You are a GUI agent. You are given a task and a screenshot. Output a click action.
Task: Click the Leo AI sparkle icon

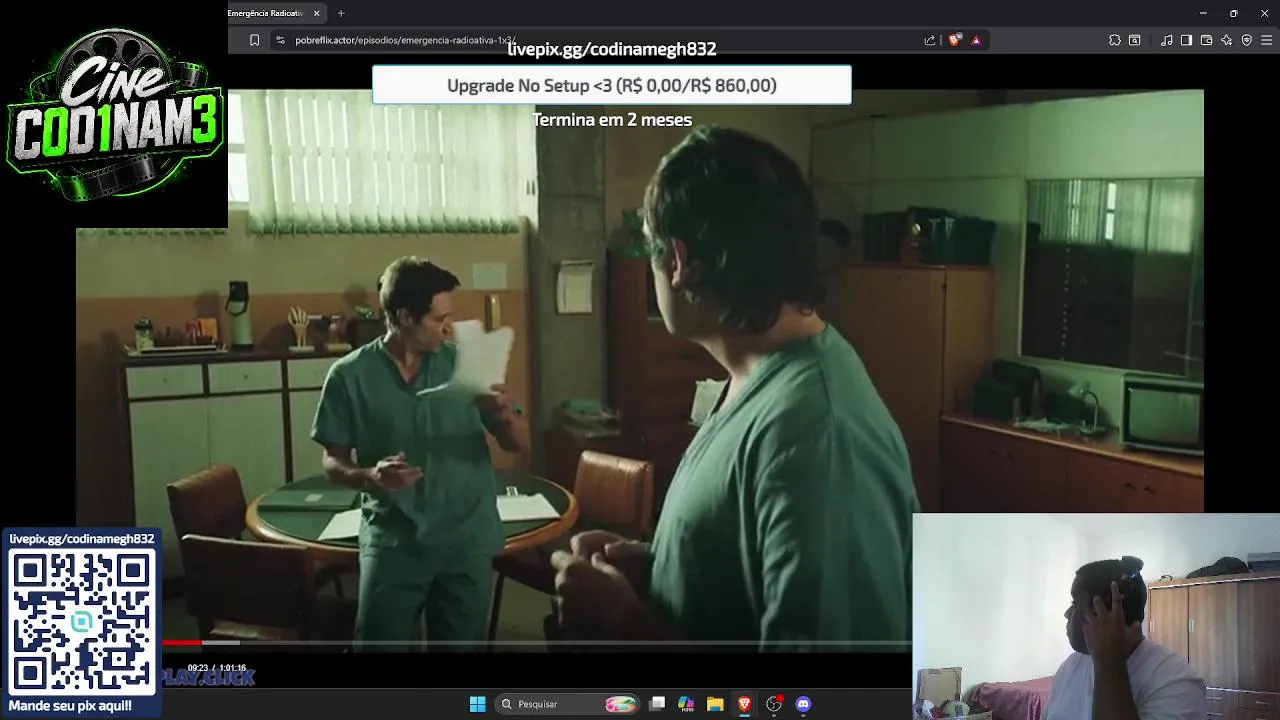point(1227,40)
